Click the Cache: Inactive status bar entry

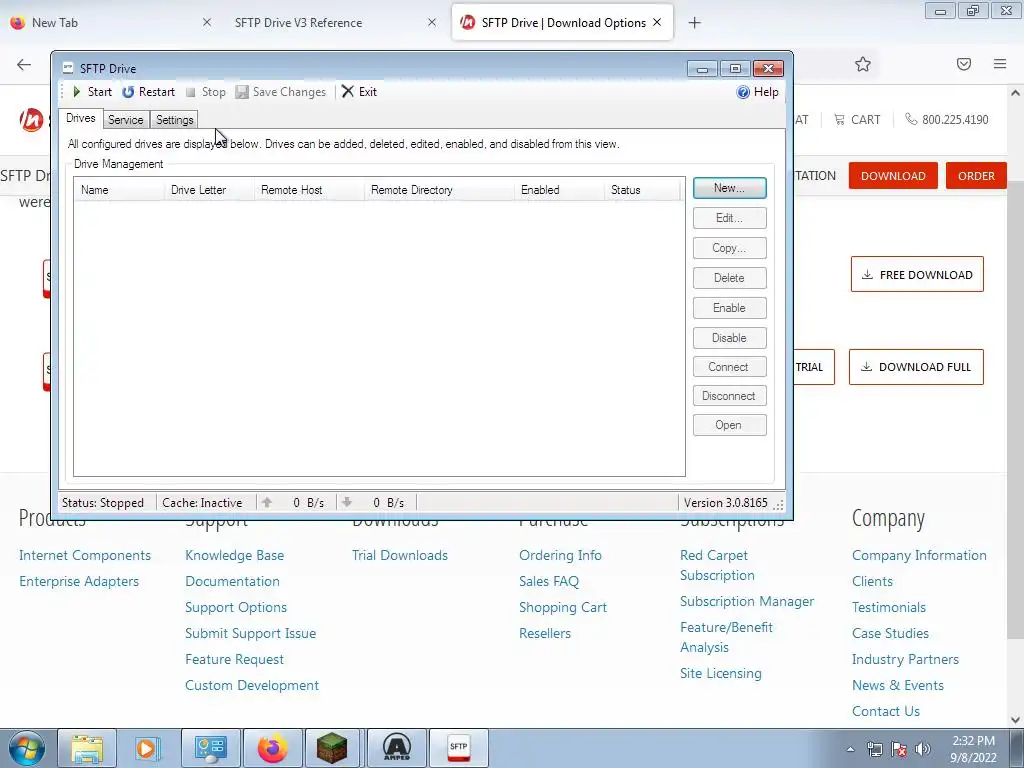click(202, 503)
